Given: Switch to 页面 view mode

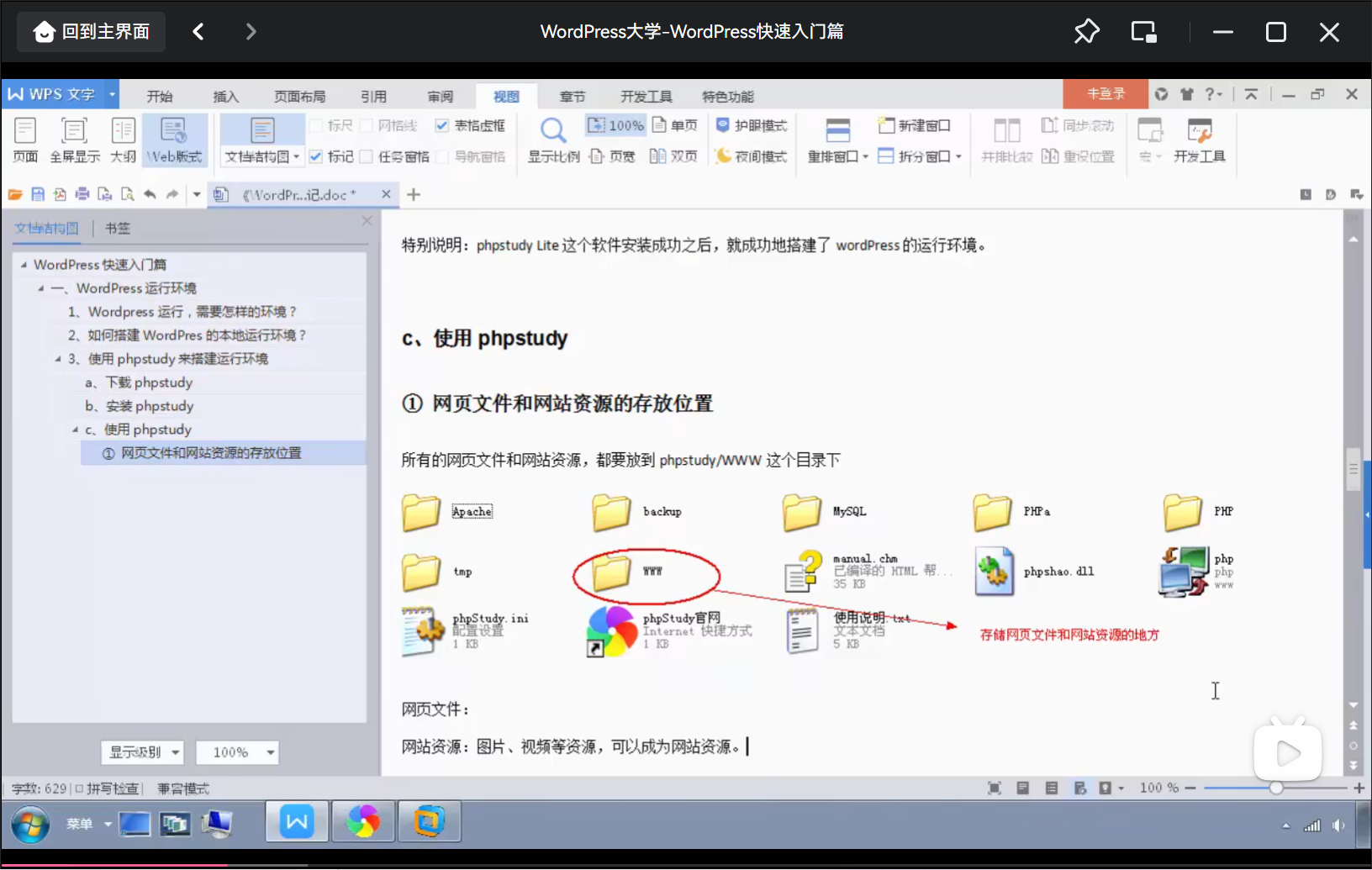Looking at the screenshot, I should tap(25, 140).
